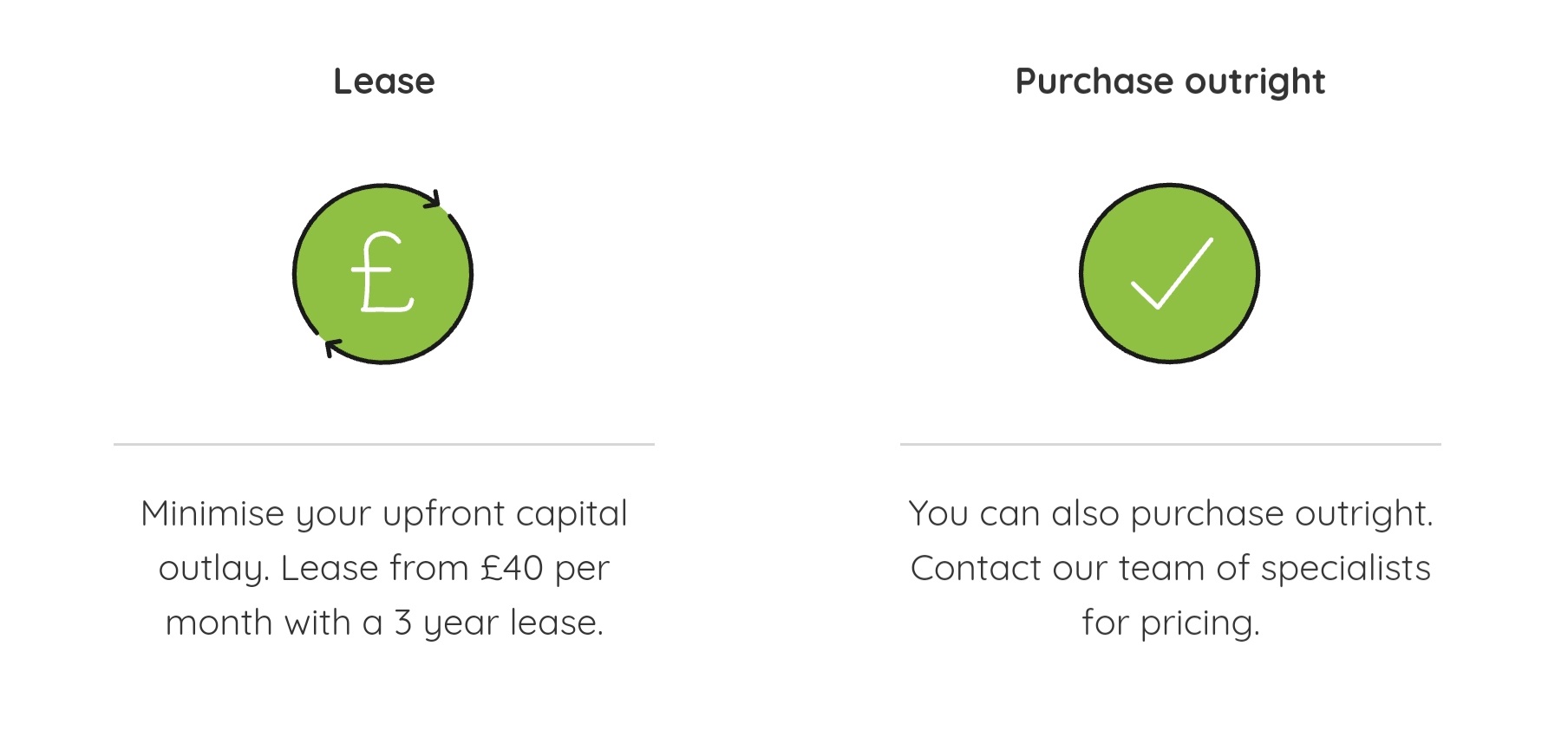
Task: Click the divider line below the checkmark icon
Action: coord(1170,444)
